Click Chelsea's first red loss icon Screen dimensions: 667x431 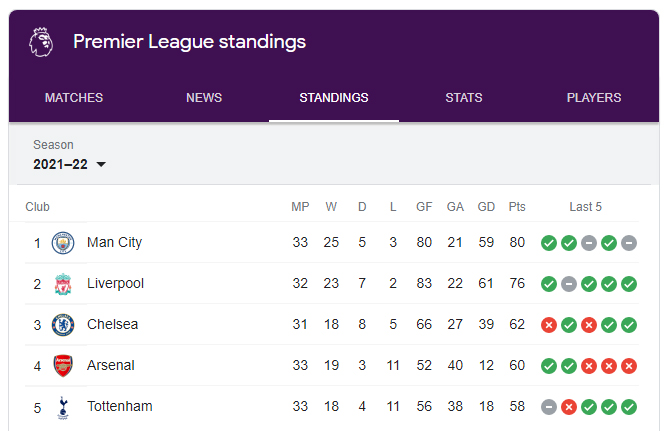(549, 325)
